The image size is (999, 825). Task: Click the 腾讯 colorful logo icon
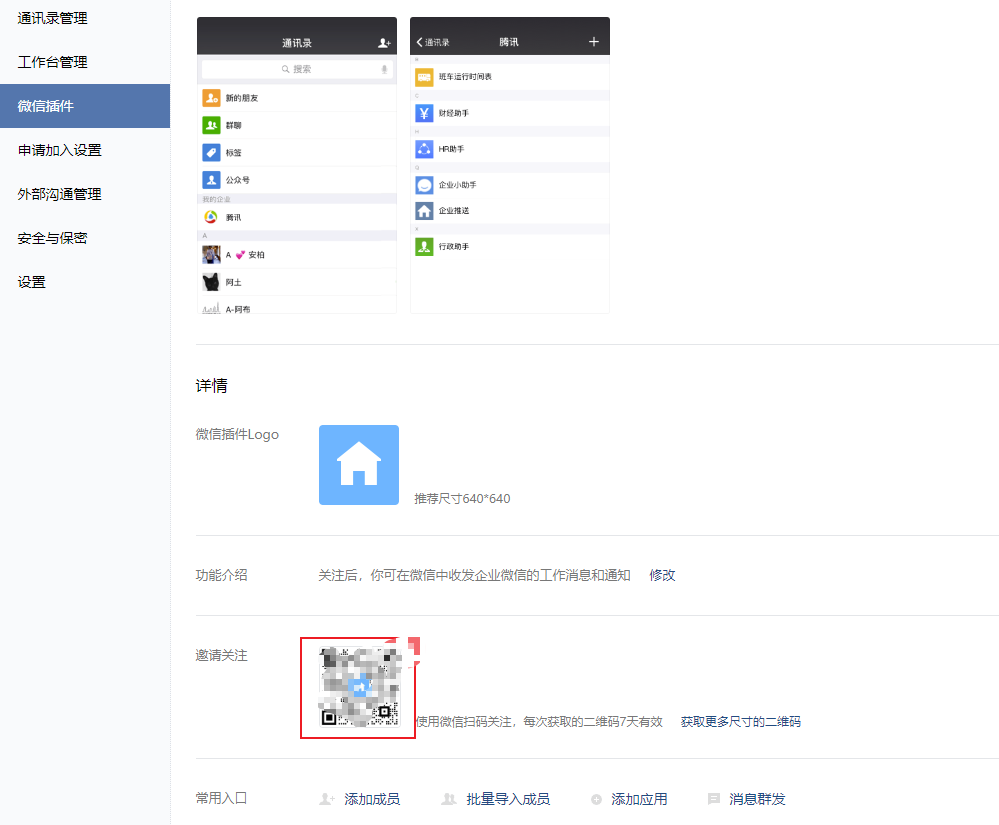point(211,217)
